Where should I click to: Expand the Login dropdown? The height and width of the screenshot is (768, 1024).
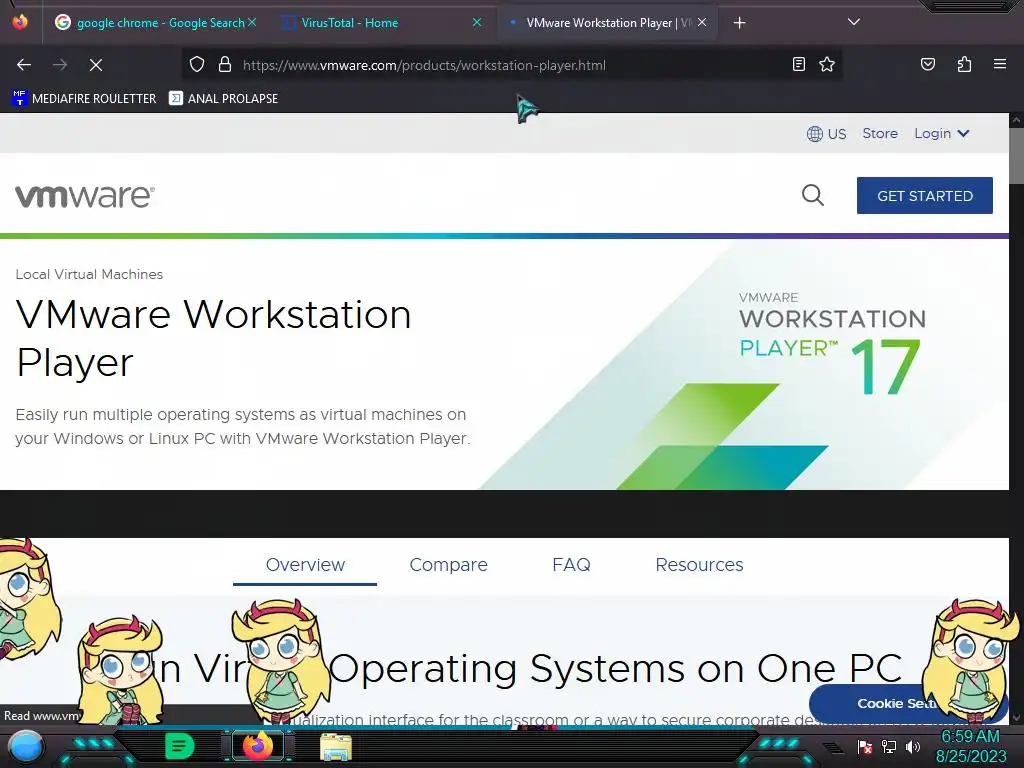[941, 133]
